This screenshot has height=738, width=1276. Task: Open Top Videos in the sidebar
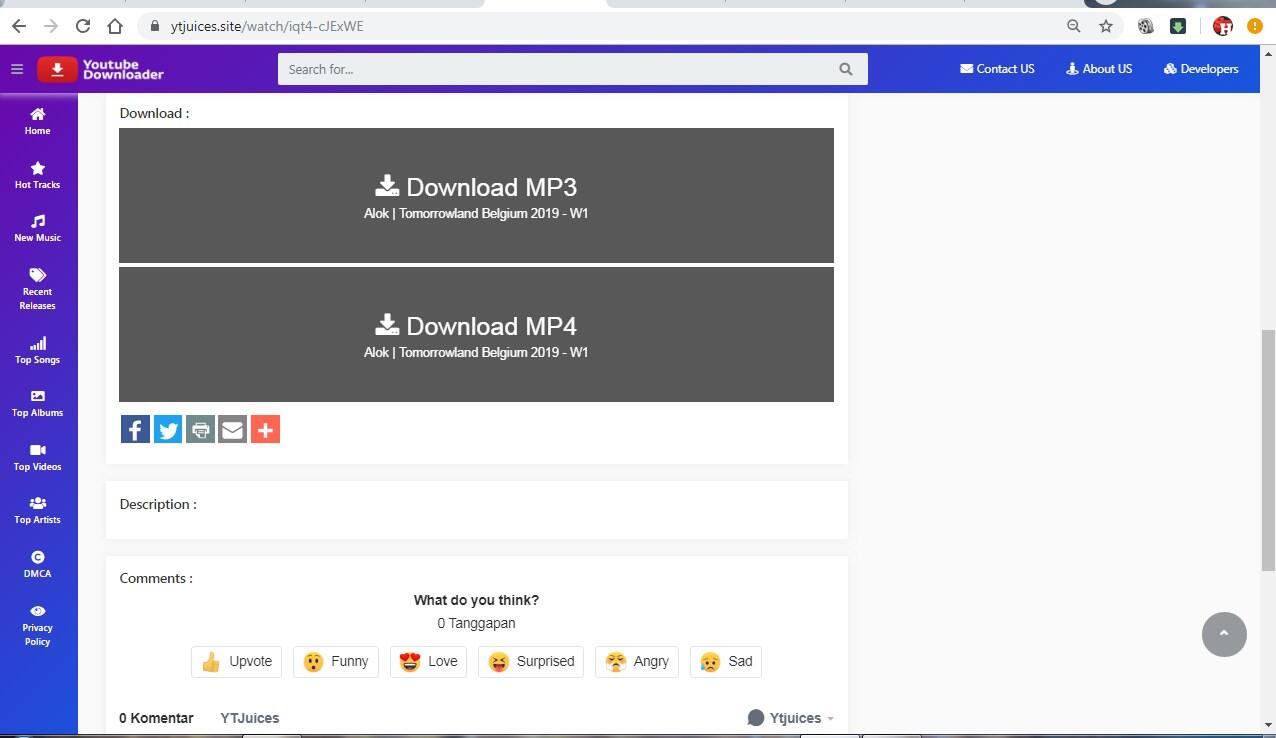coord(38,457)
